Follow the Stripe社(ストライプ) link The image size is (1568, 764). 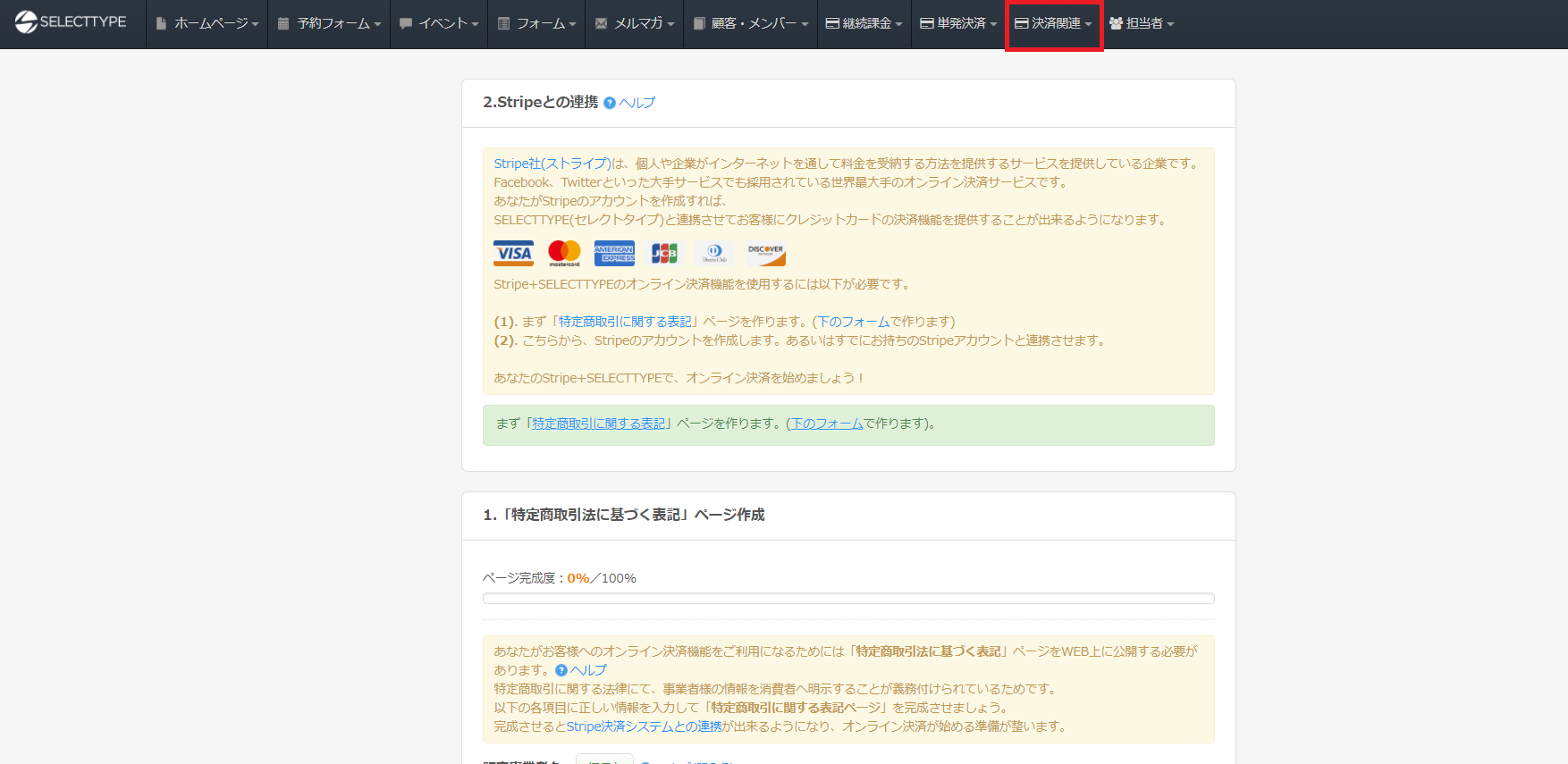pos(552,164)
